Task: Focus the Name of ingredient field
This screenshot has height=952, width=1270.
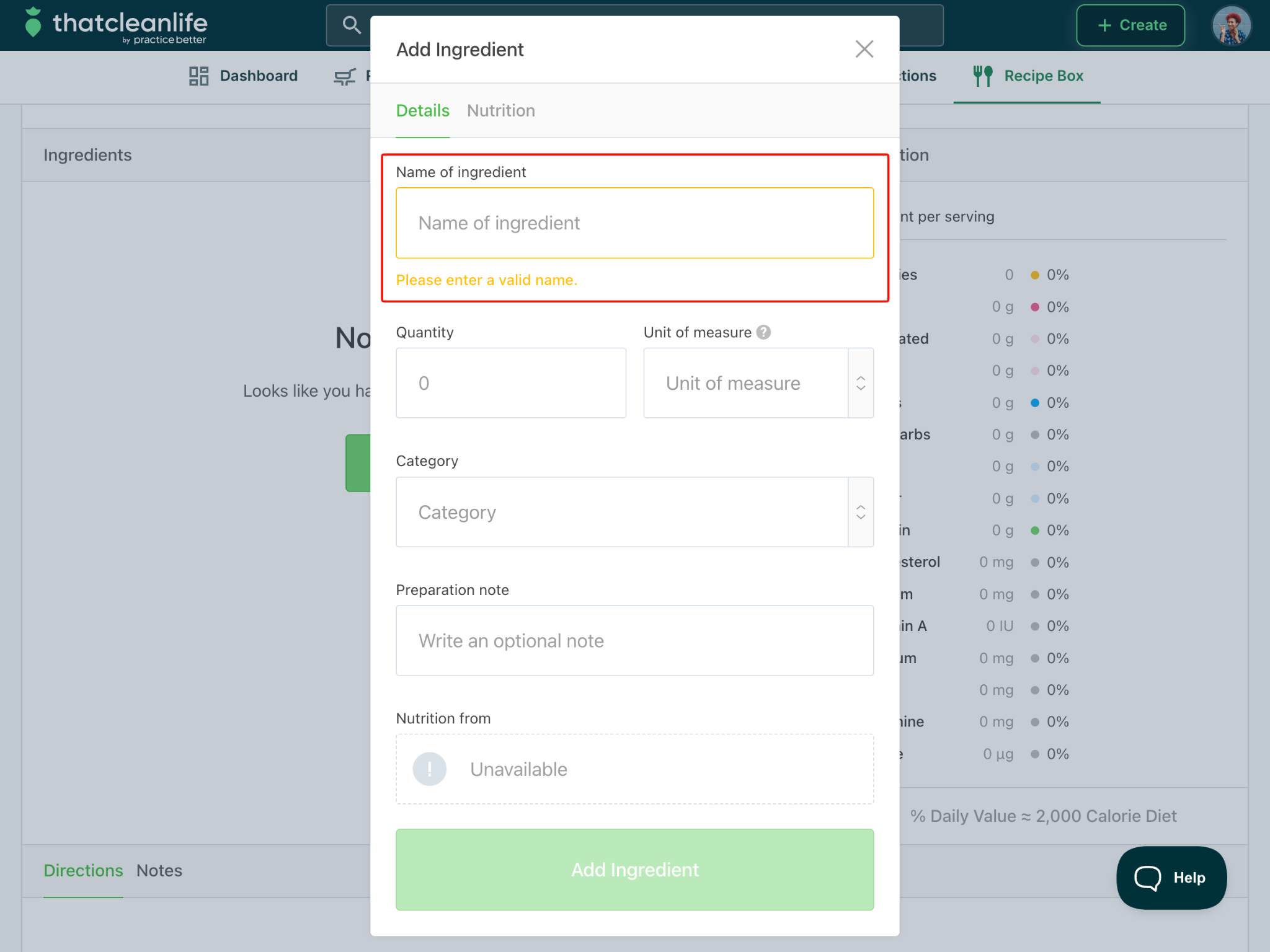Action: (634, 223)
